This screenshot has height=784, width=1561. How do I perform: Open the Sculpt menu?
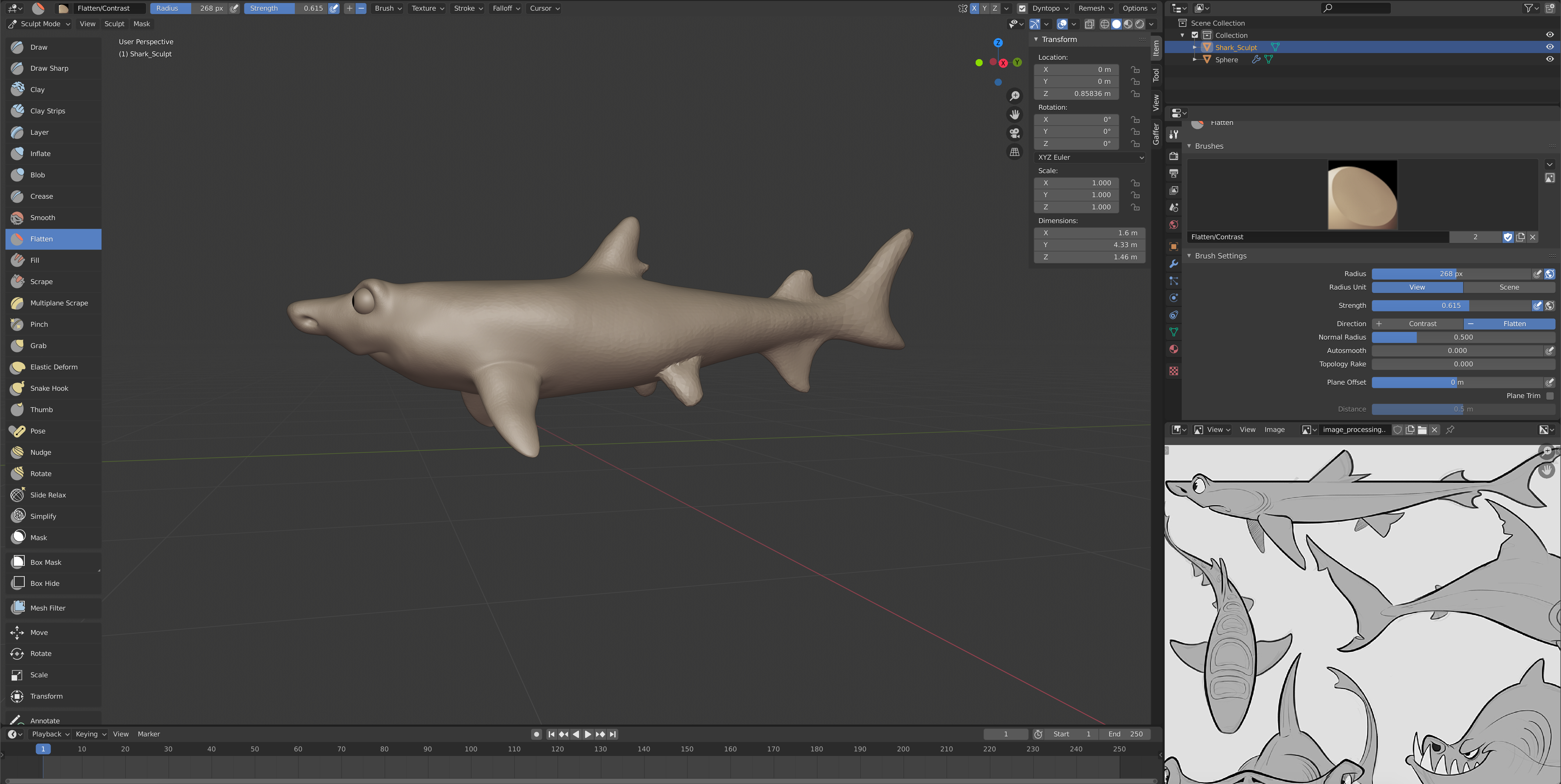tap(114, 24)
